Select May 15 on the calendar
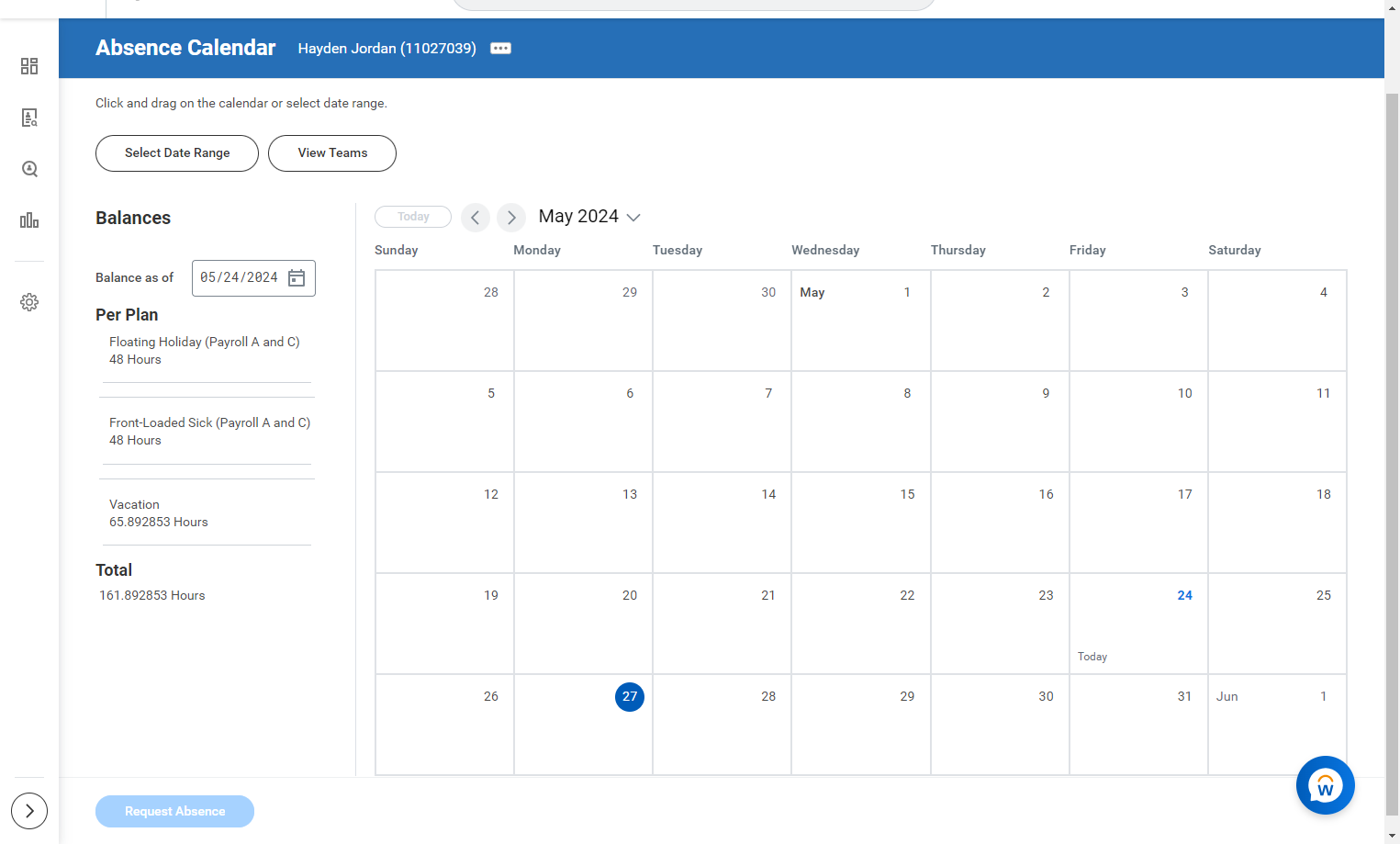Viewport: 1400px width, 844px height. [x=861, y=523]
